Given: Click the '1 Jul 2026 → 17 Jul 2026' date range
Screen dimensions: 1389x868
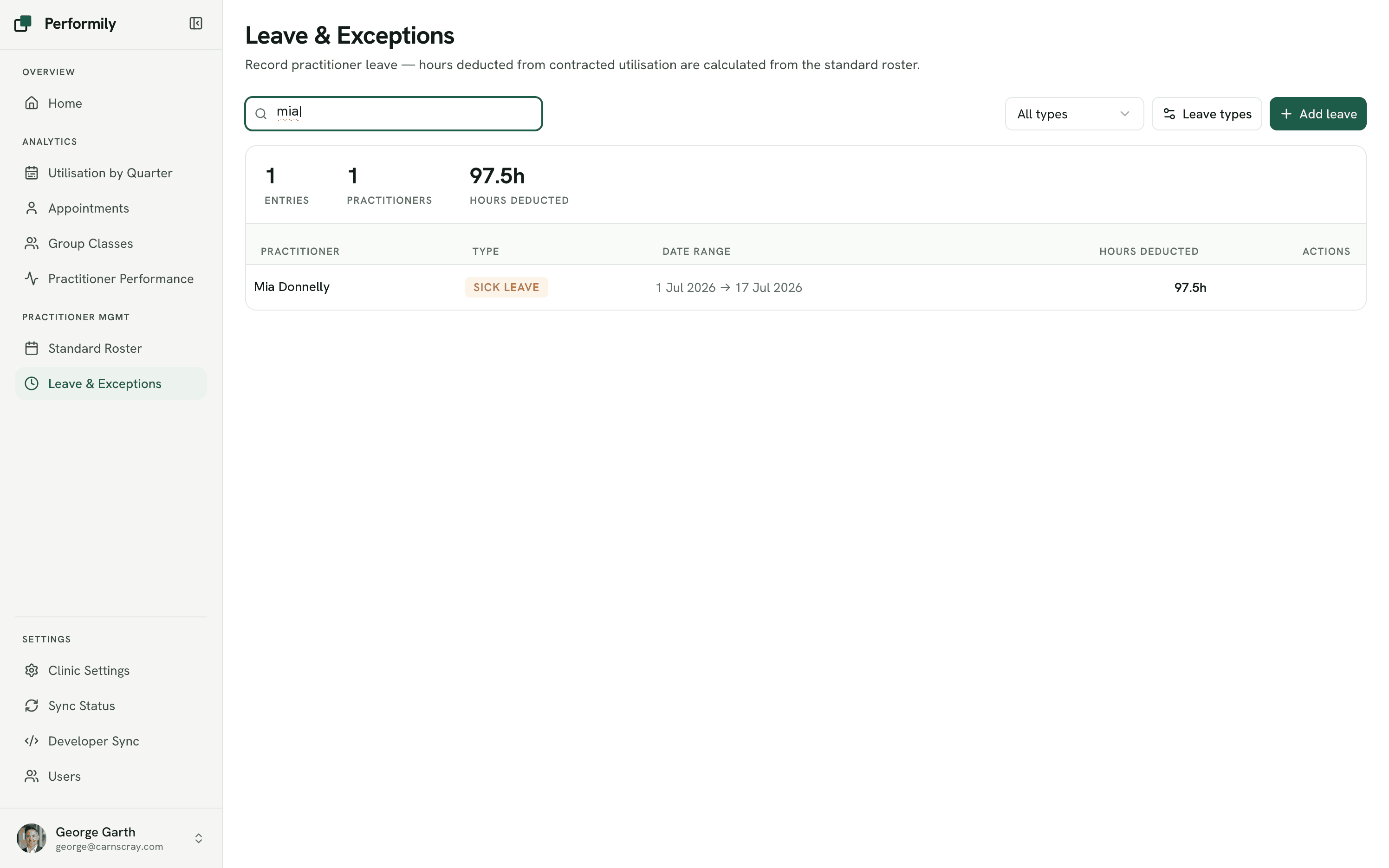Looking at the screenshot, I should (729, 288).
